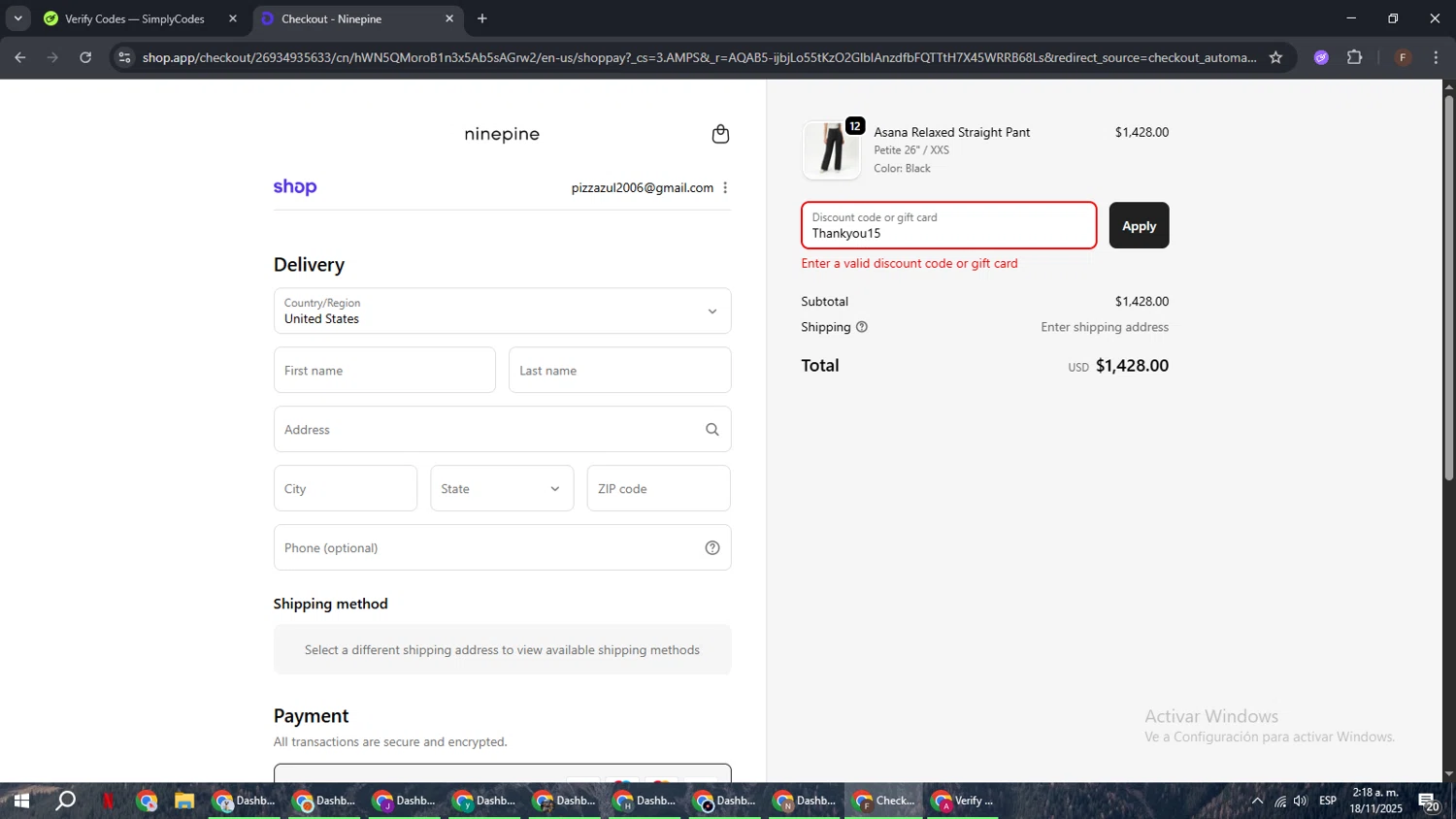Open network settings from tray
This screenshot has width=1456, height=819.
coord(1280,801)
